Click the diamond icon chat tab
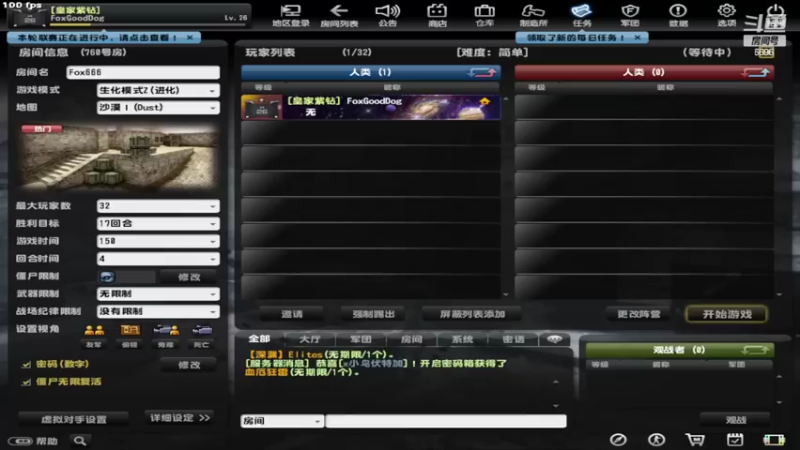This screenshot has height=450, width=800. [555, 339]
